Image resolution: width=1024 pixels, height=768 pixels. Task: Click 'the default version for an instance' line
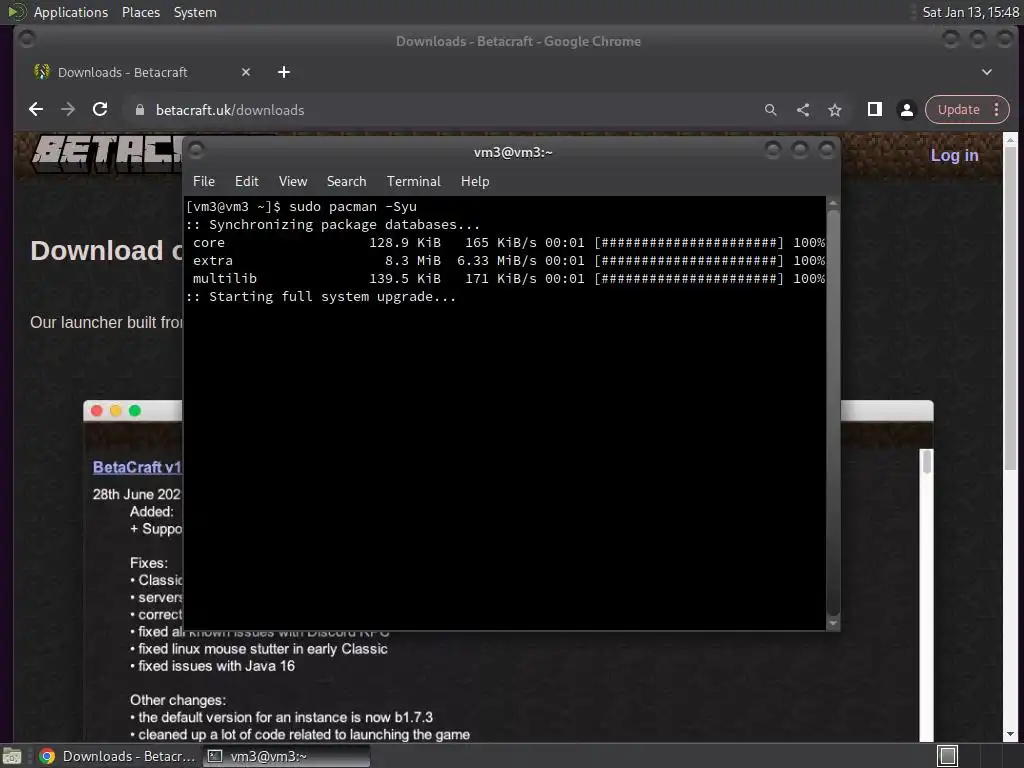pos(285,717)
